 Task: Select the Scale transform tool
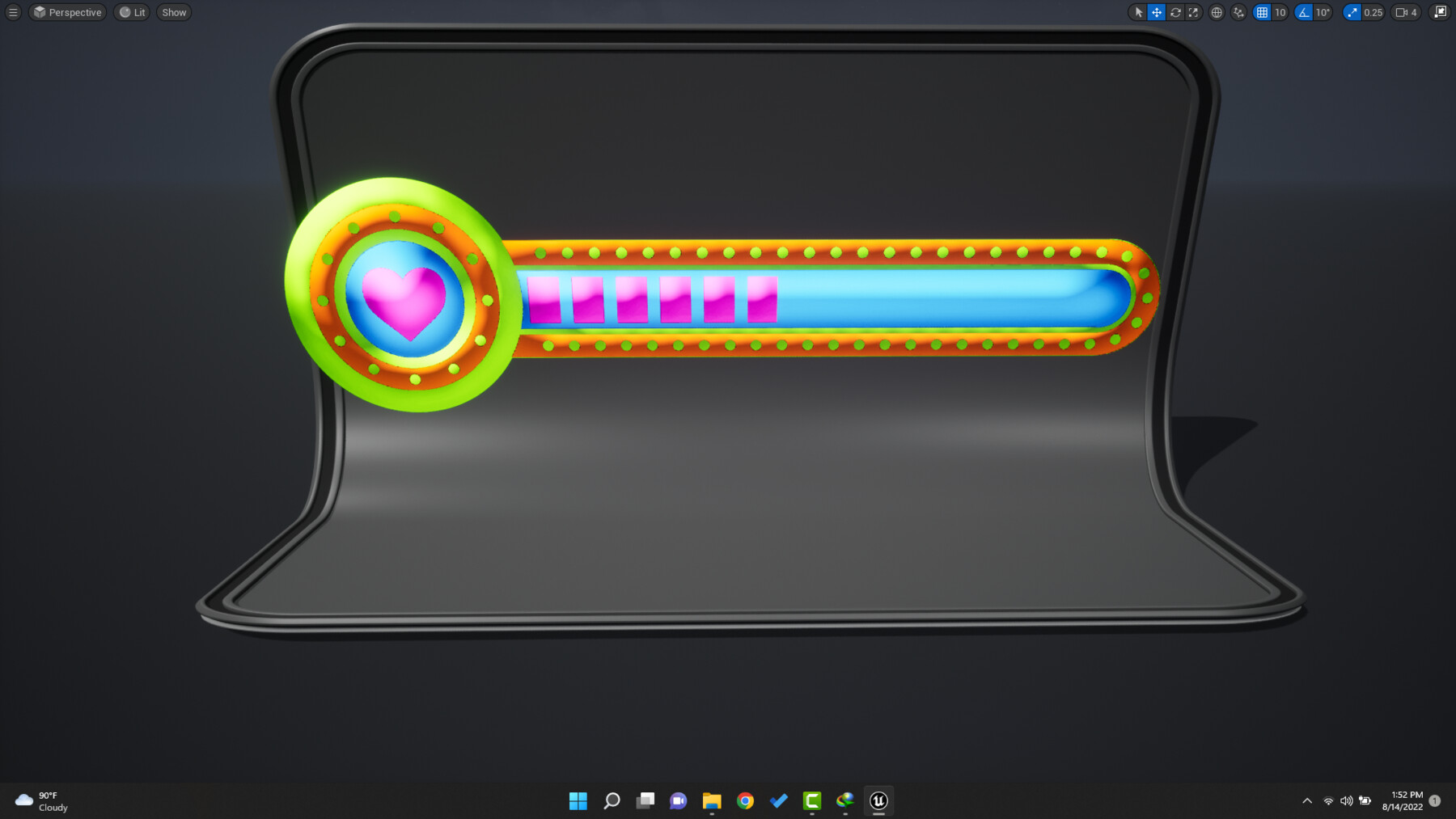[x=1195, y=12]
